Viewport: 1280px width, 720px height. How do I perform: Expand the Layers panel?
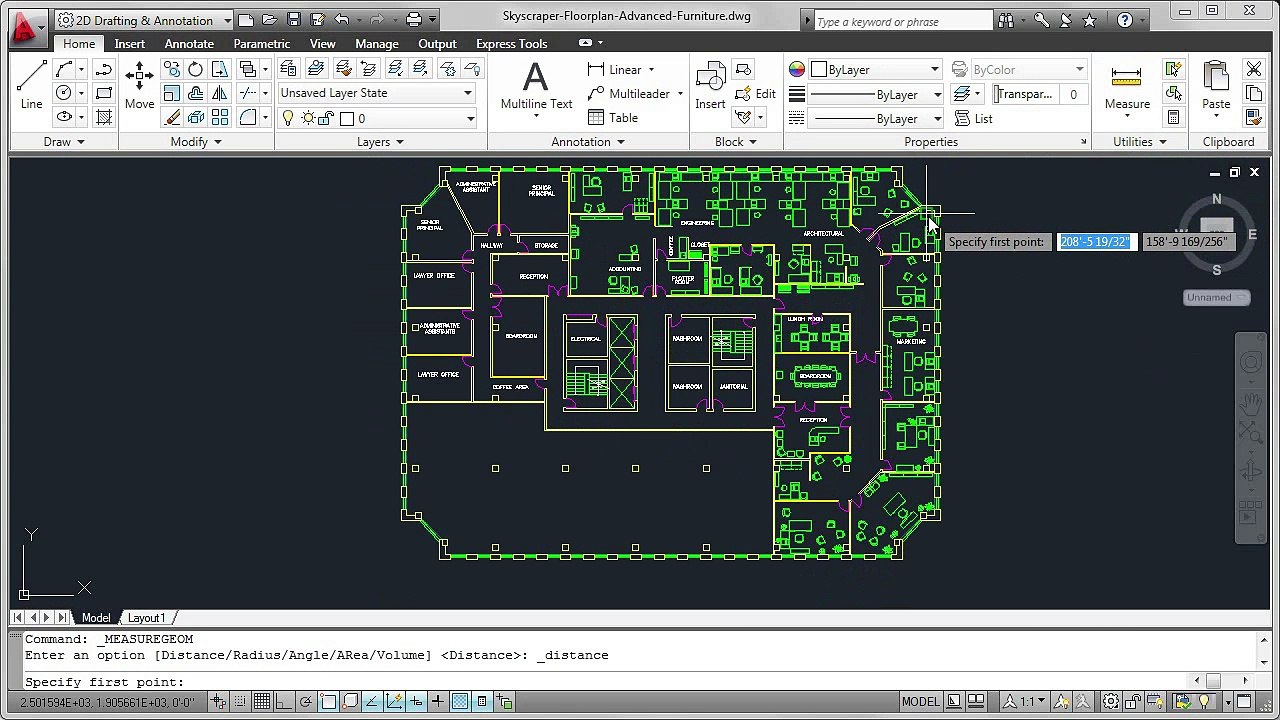coord(380,142)
